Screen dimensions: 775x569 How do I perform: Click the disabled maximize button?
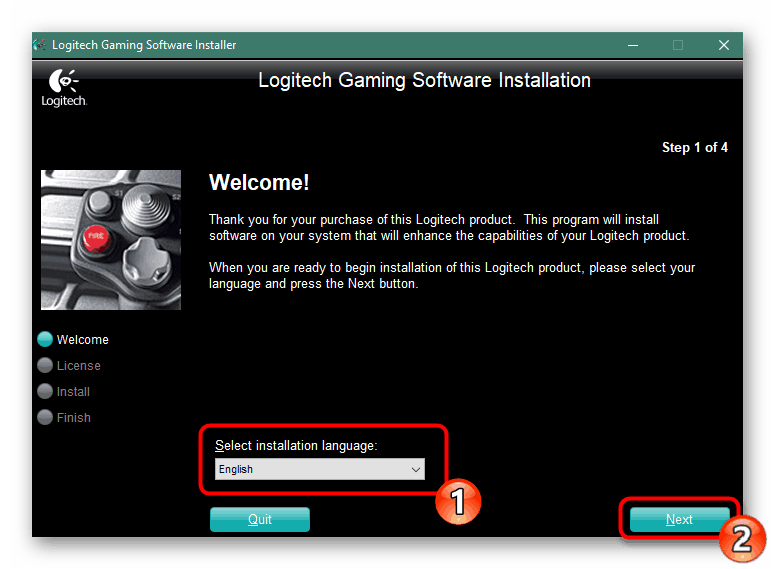[678, 45]
